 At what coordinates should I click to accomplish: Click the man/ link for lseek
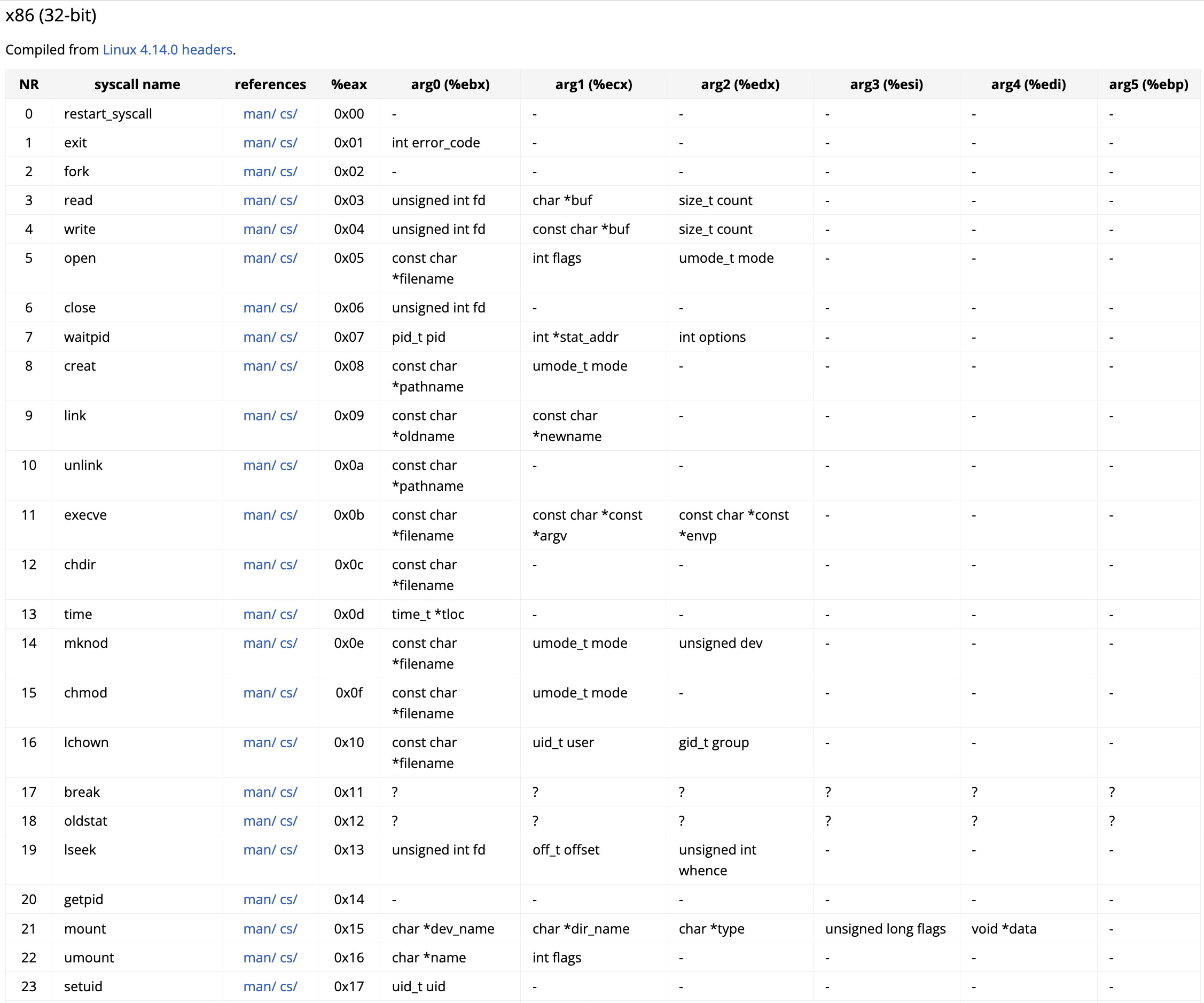[259, 849]
